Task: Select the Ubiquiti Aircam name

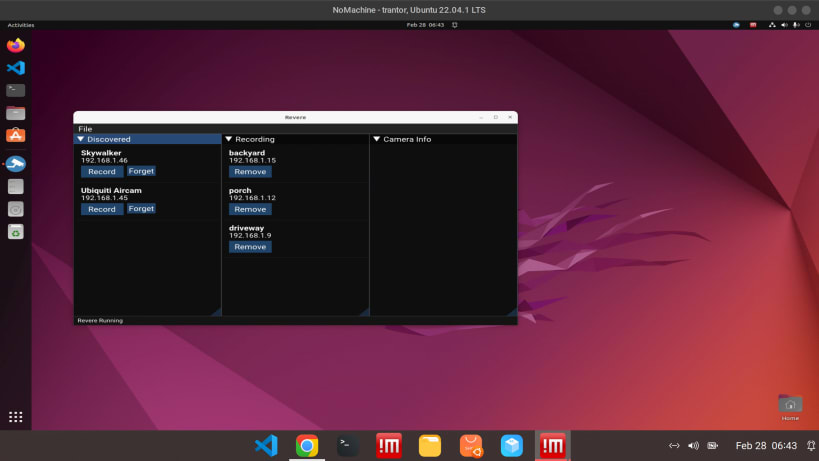Action: click(x=111, y=191)
